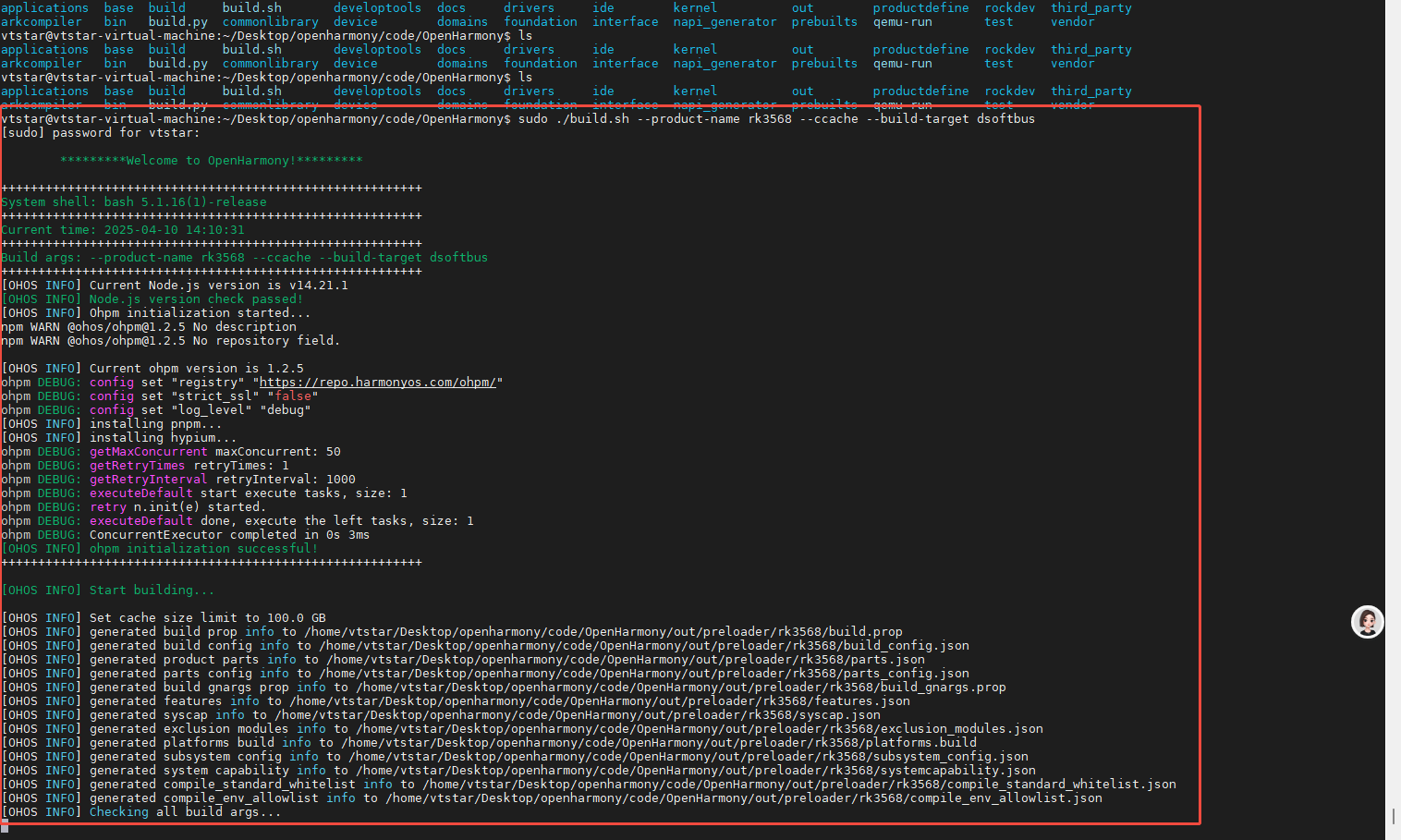This screenshot has width=1401, height=840.
Task: Click the green 'Build args:' line
Action: tap(245, 257)
